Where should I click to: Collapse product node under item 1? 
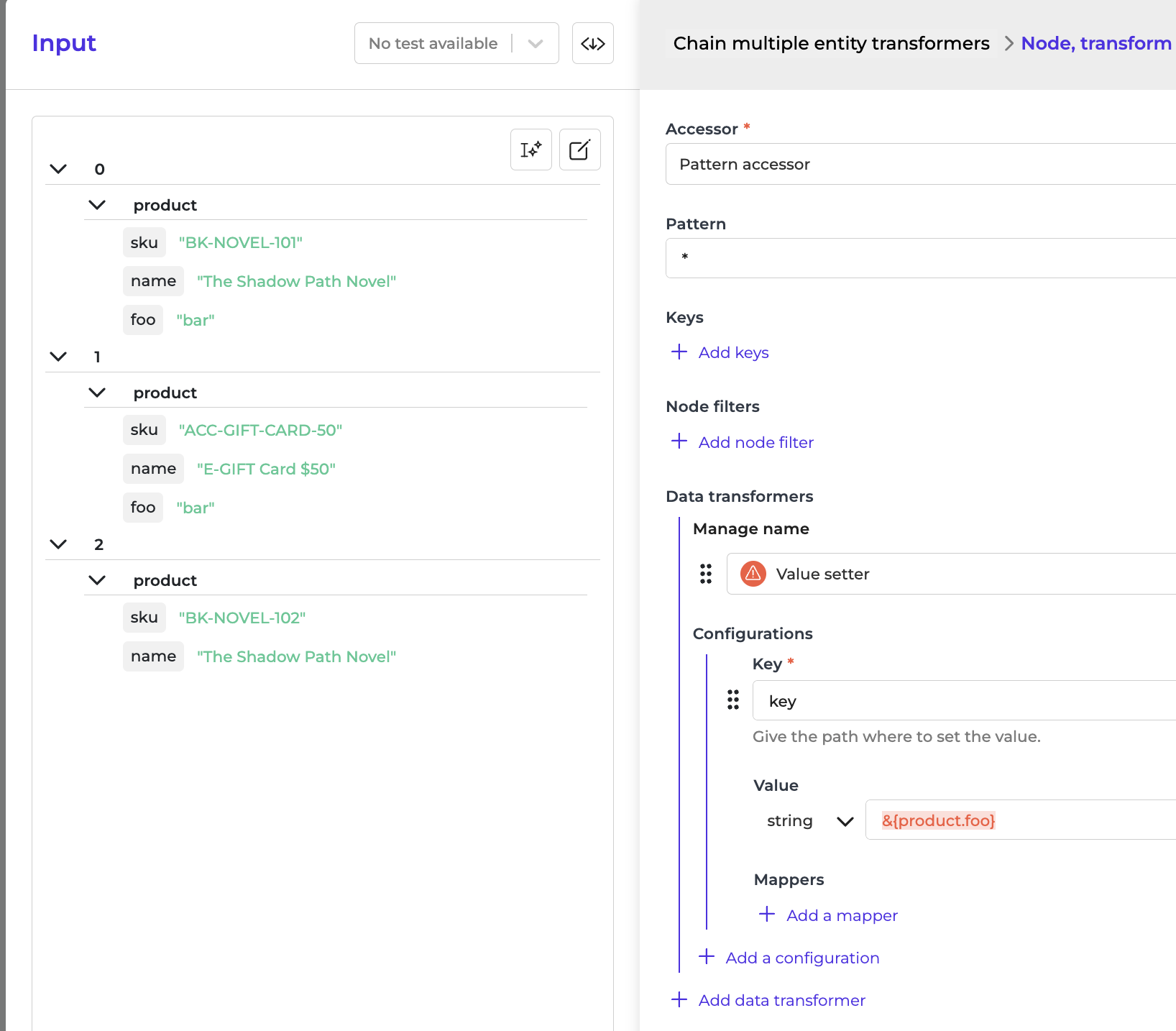click(97, 393)
